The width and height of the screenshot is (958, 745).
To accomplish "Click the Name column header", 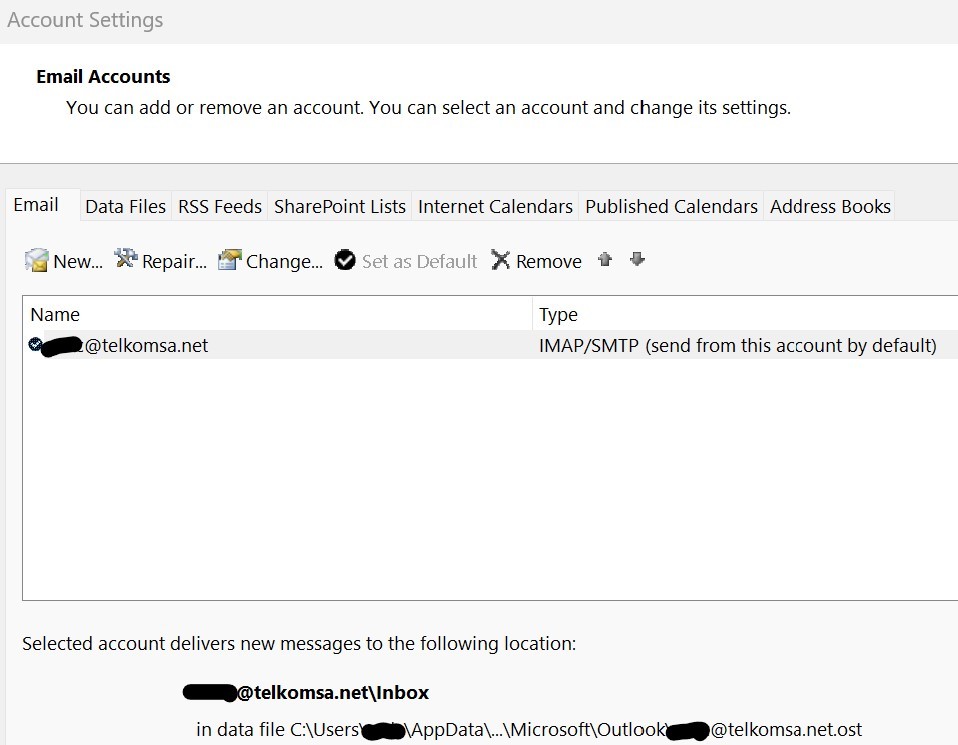I will (277, 314).
